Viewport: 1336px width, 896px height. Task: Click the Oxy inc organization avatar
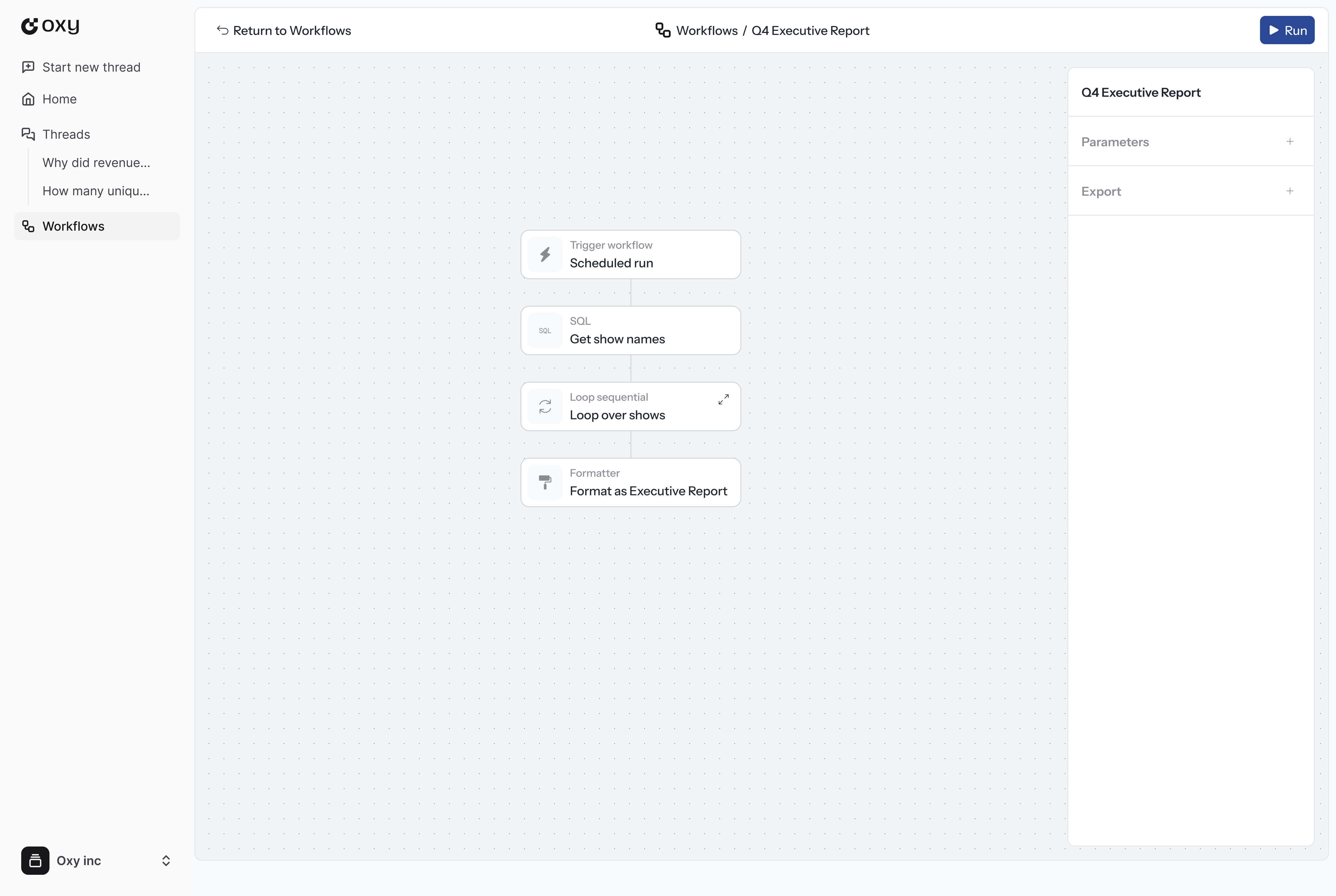click(35, 861)
